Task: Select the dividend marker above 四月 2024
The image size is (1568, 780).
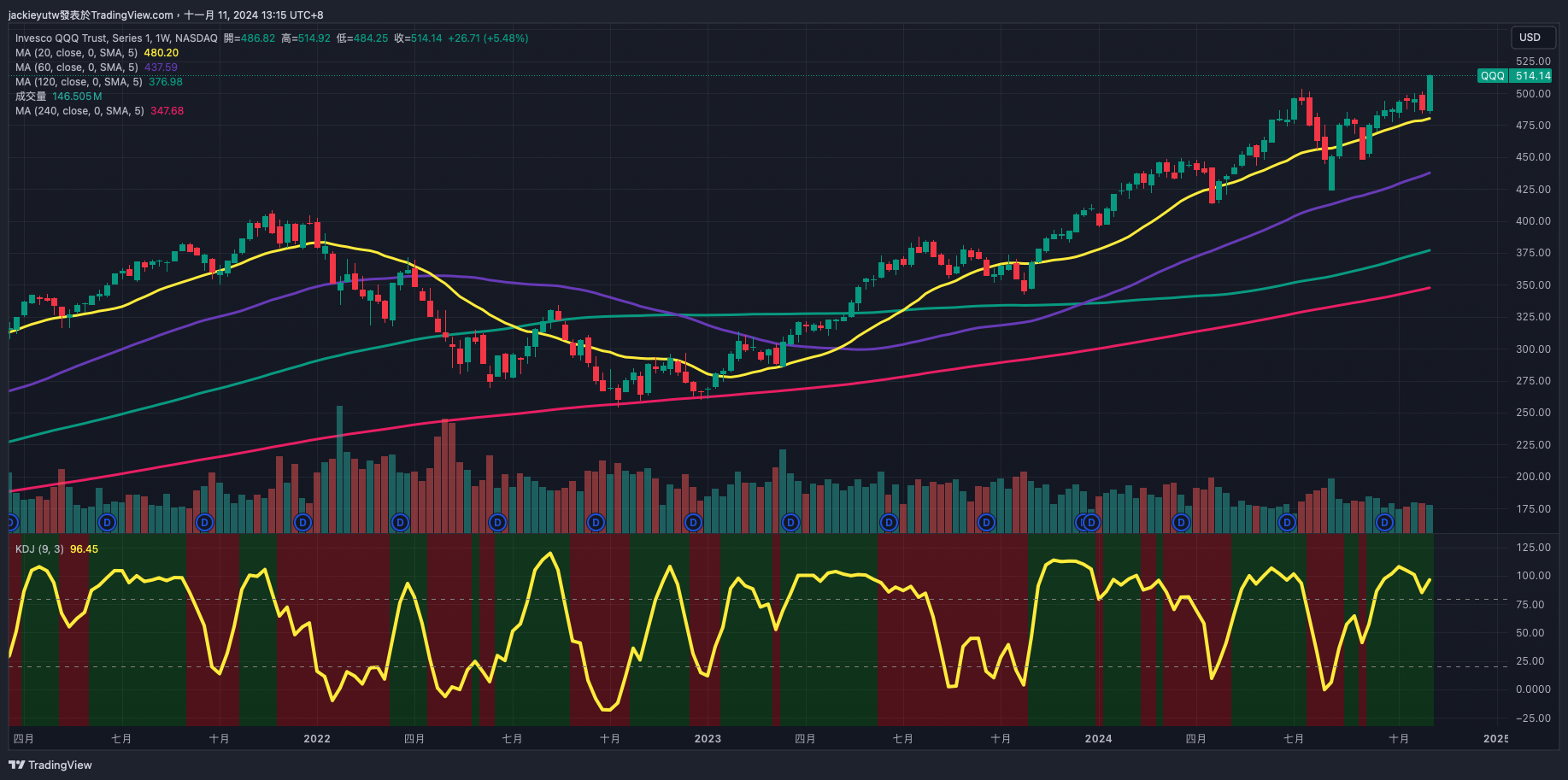Action: pyautogui.click(x=1181, y=522)
